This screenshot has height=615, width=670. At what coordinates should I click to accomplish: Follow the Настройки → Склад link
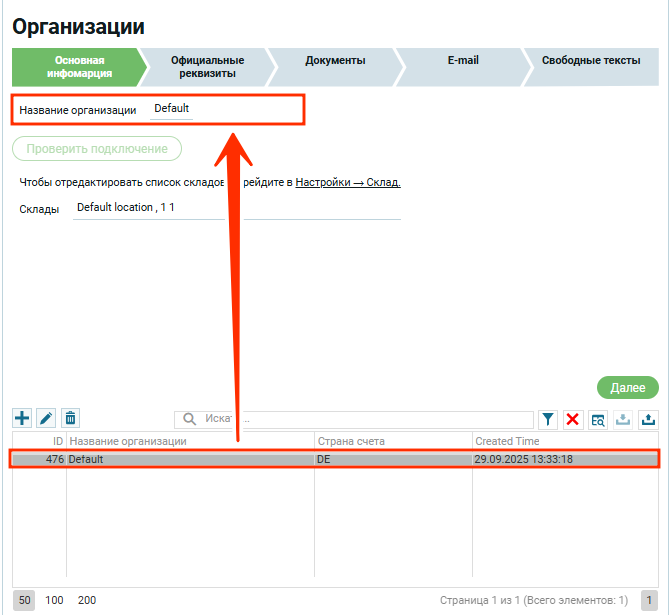(347, 182)
